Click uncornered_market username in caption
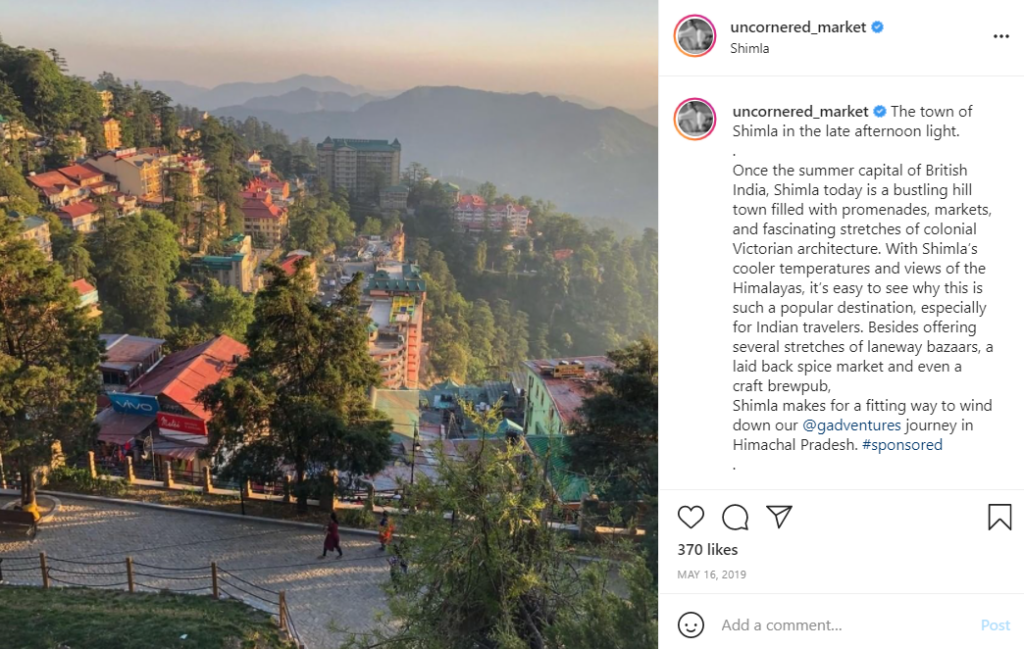This screenshot has width=1024, height=649. pos(801,111)
